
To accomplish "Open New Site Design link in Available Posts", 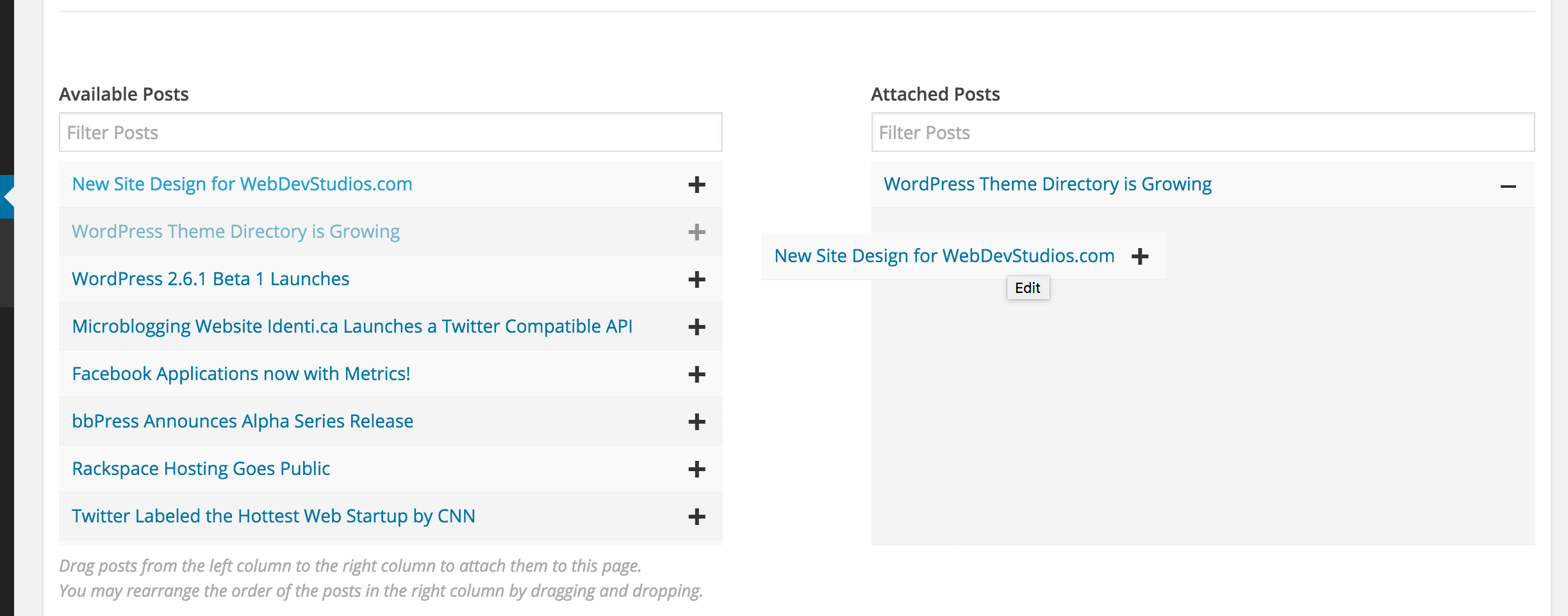I will click(242, 184).
